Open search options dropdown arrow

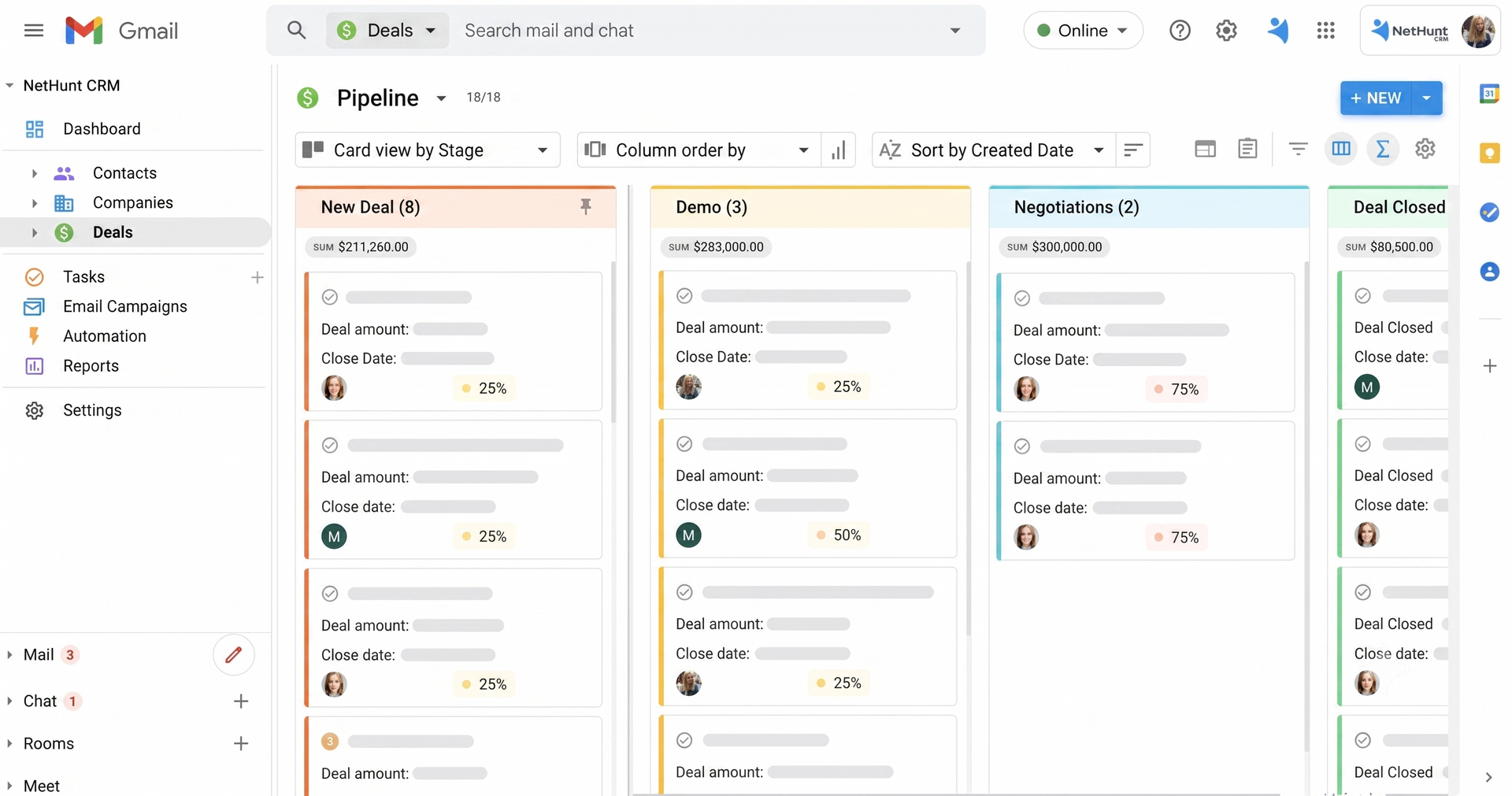[954, 31]
